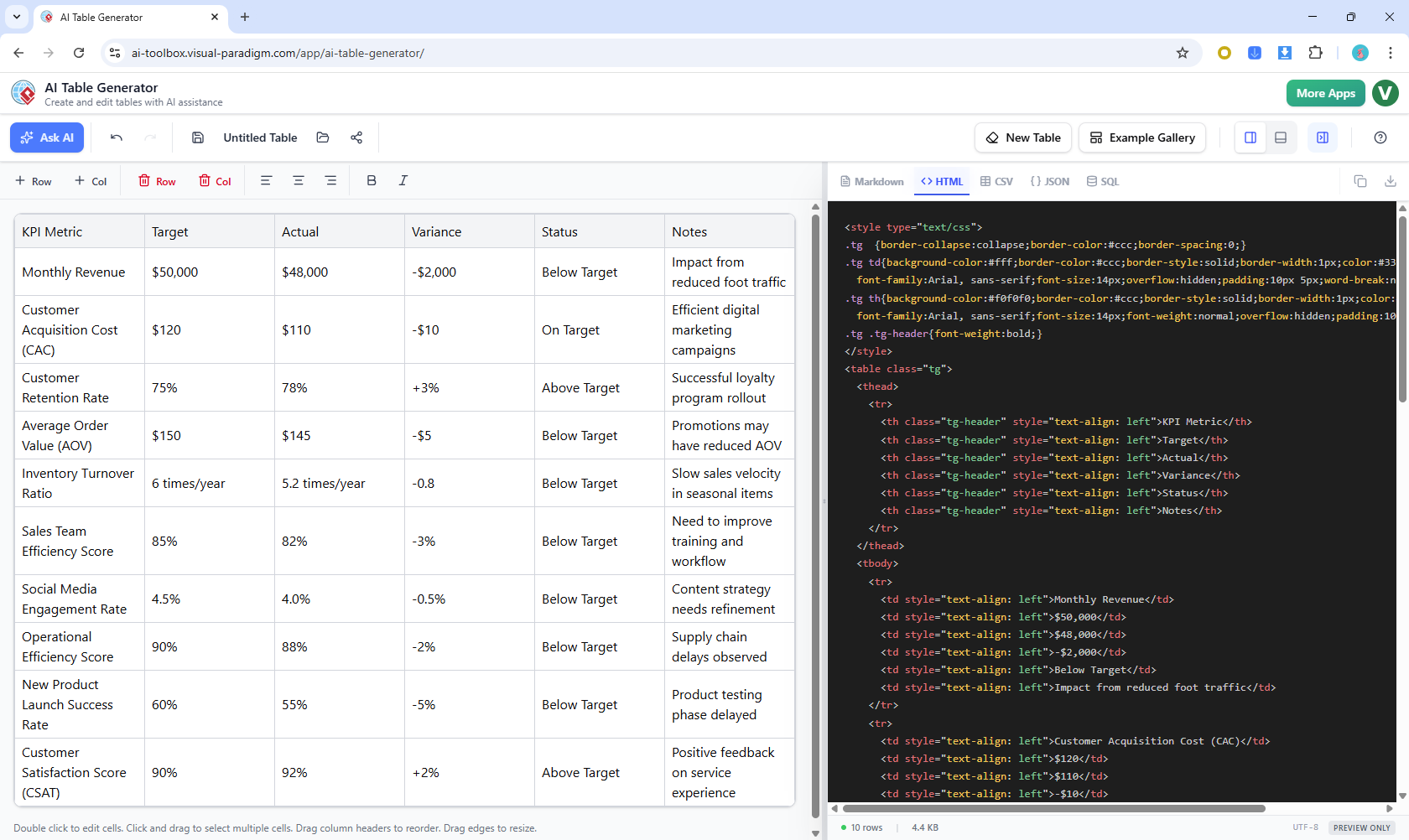Open the browser extensions puzzle menu
Screen dimensions: 1409x840
1315,53
